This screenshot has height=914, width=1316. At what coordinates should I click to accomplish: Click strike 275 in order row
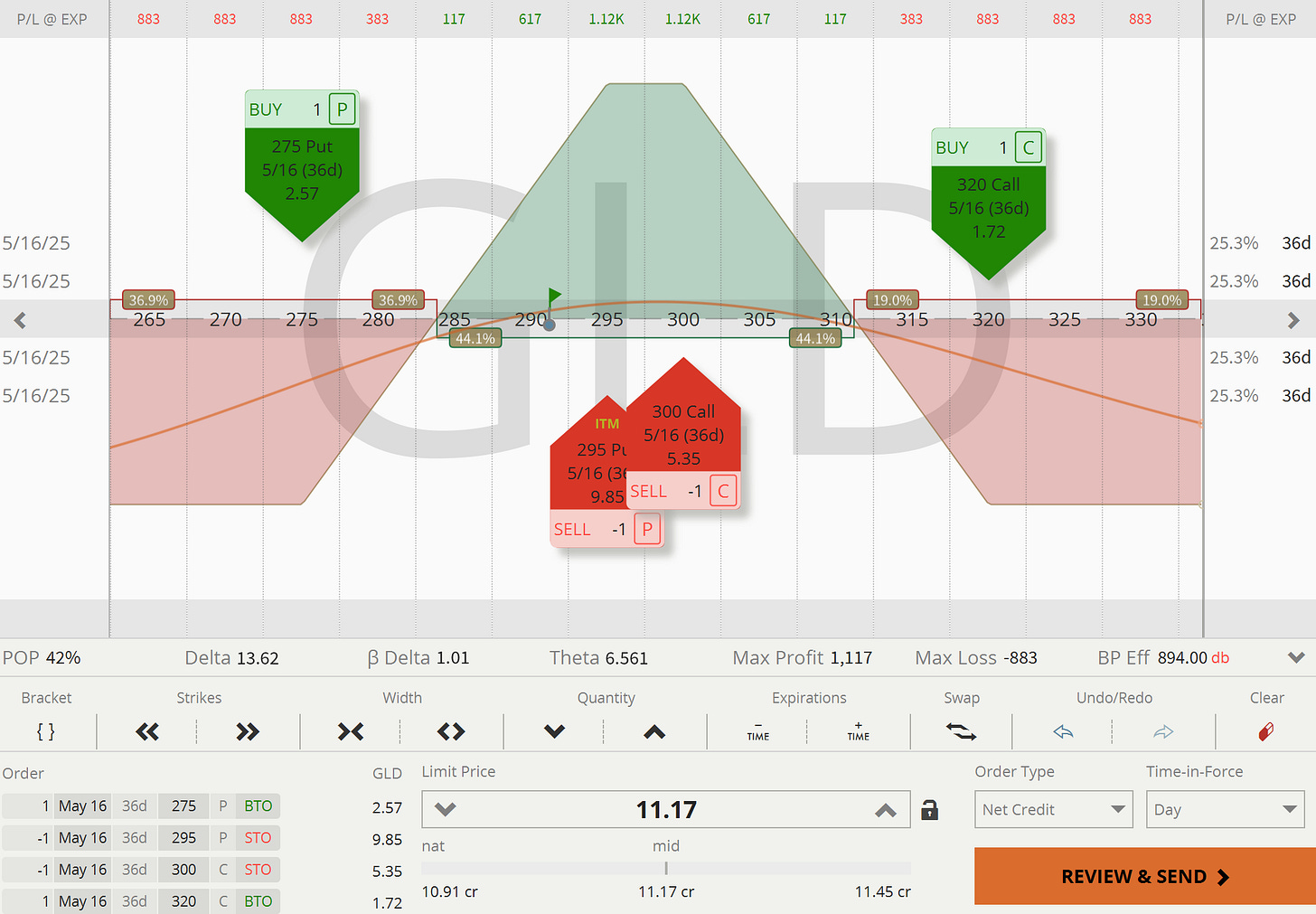click(x=183, y=806)
